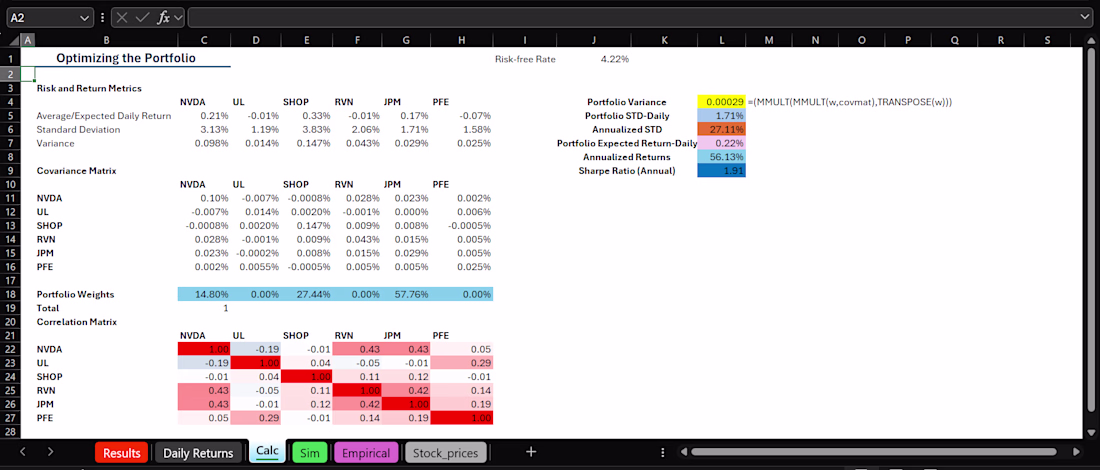Select the Calc sheet tab
The width and height of the screenshot is (1100, 470).
267,452
